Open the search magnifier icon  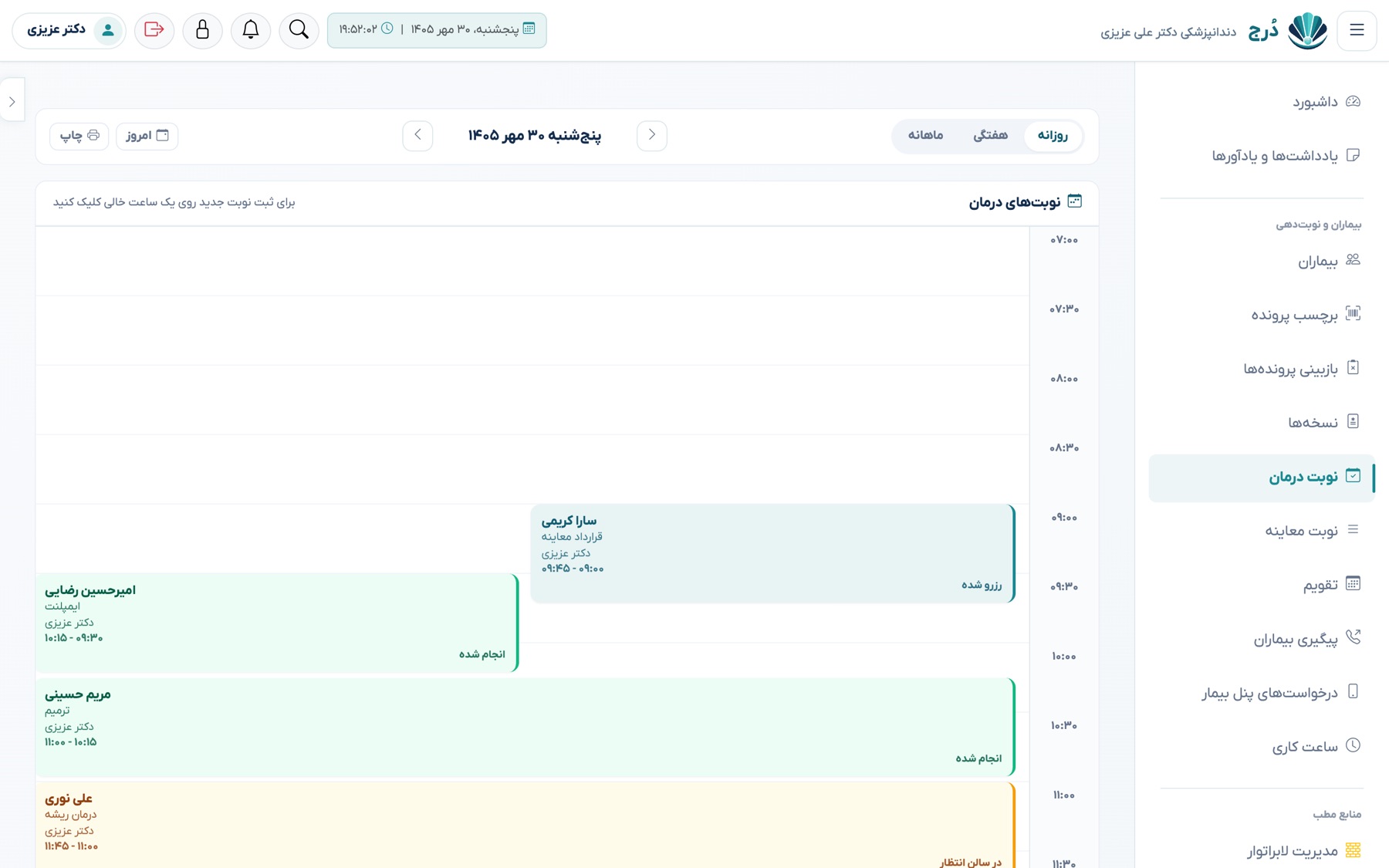(x=299, y=30)
